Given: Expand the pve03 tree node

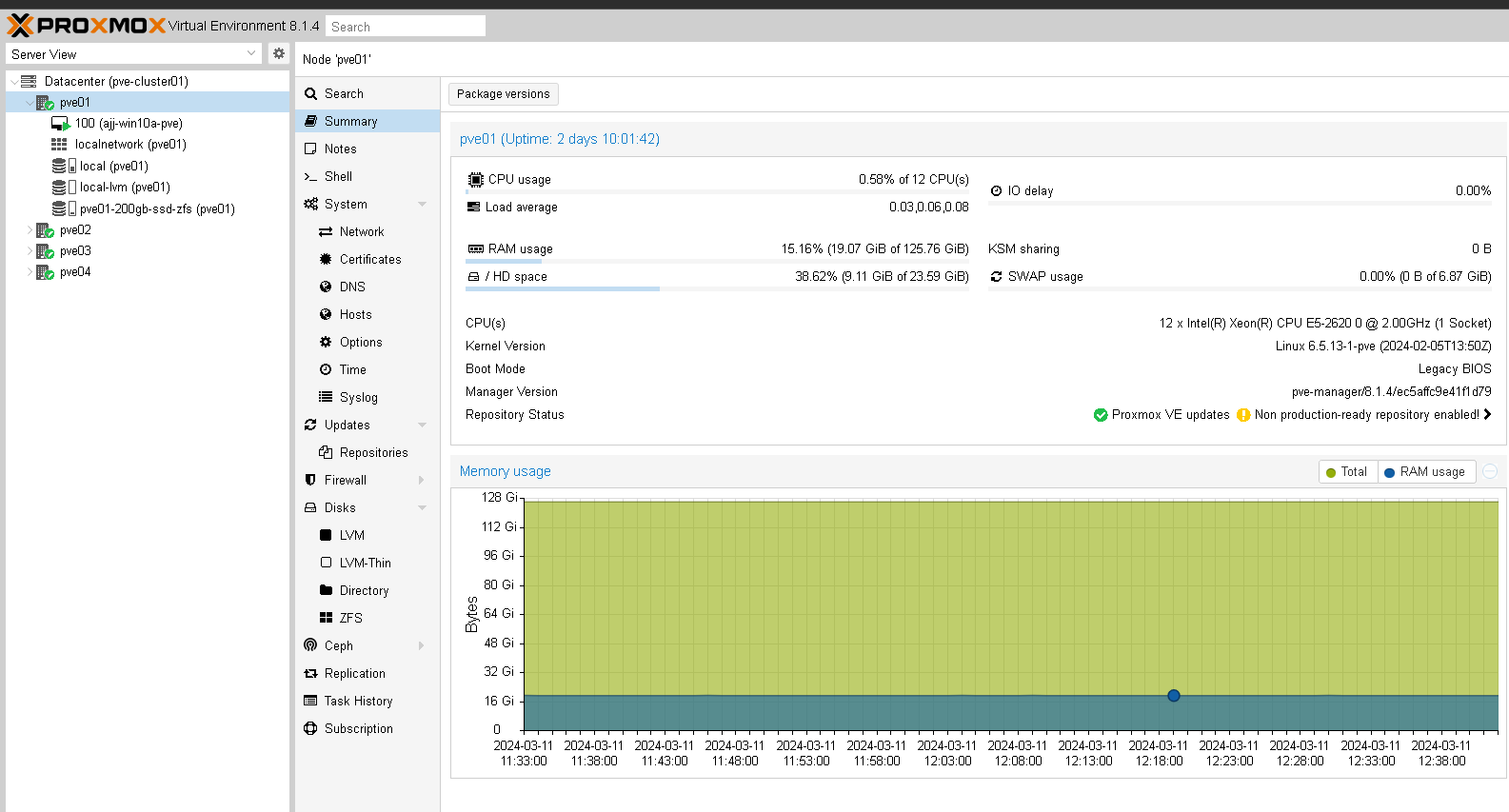Looking at the screenshot, I should 29,251.
